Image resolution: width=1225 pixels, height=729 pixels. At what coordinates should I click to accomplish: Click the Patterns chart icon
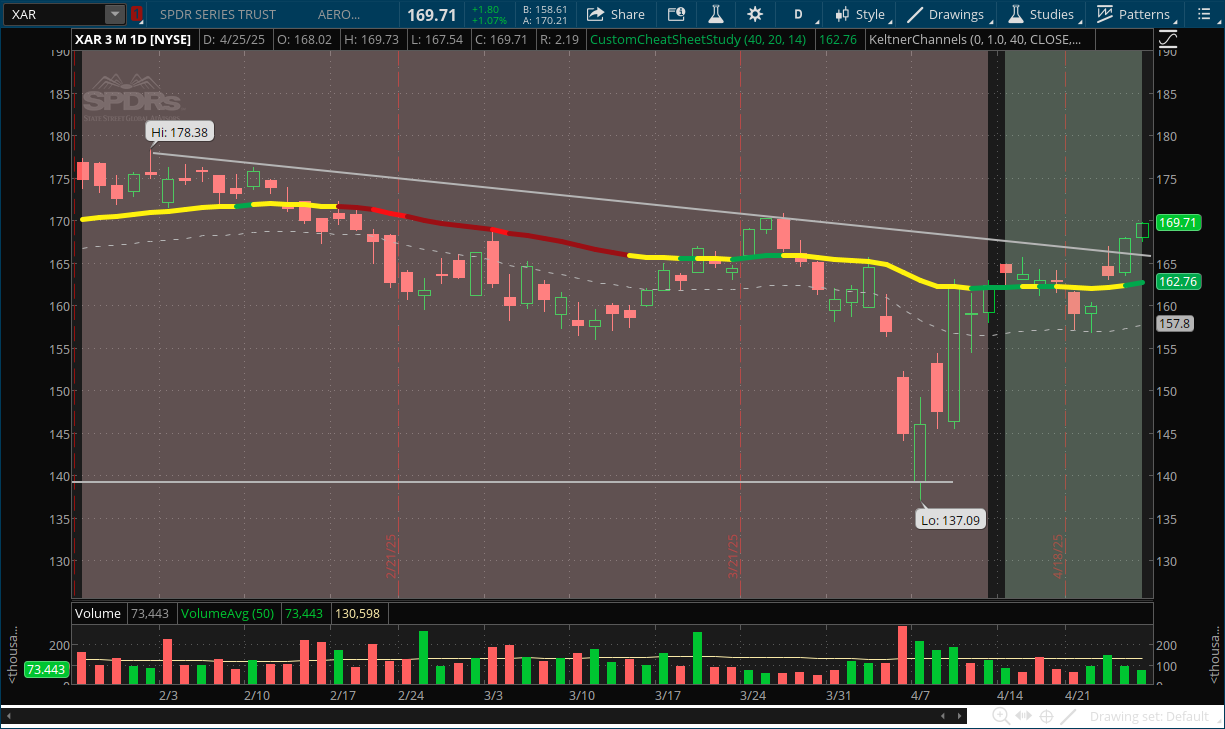point(1105,14)
